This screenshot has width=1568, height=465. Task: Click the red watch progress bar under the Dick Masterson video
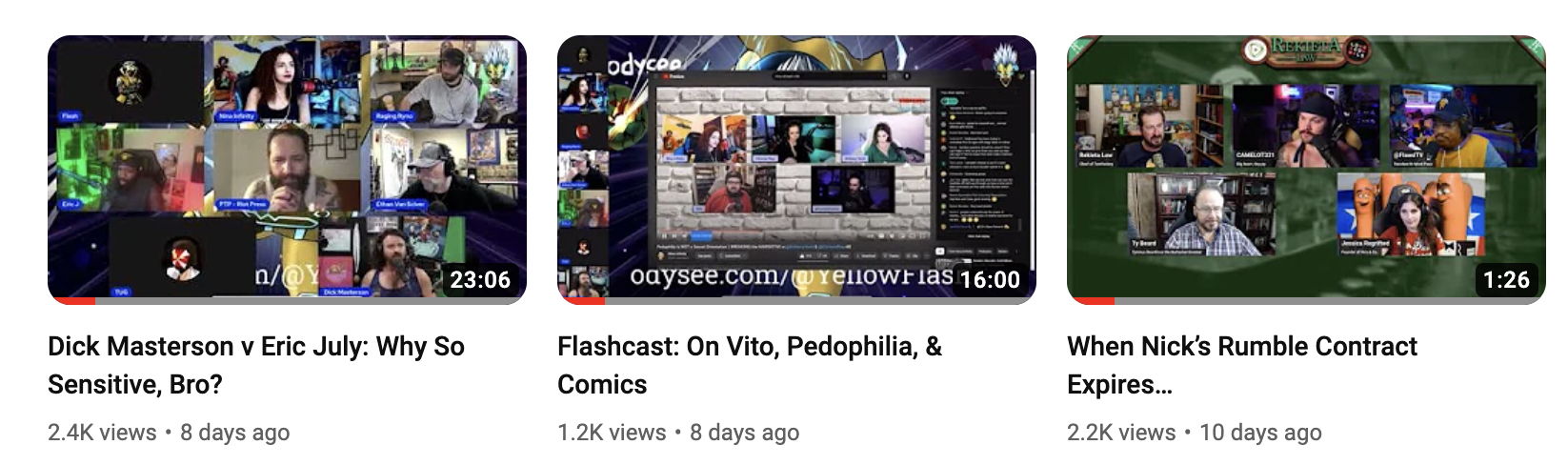tap(72, 301)
